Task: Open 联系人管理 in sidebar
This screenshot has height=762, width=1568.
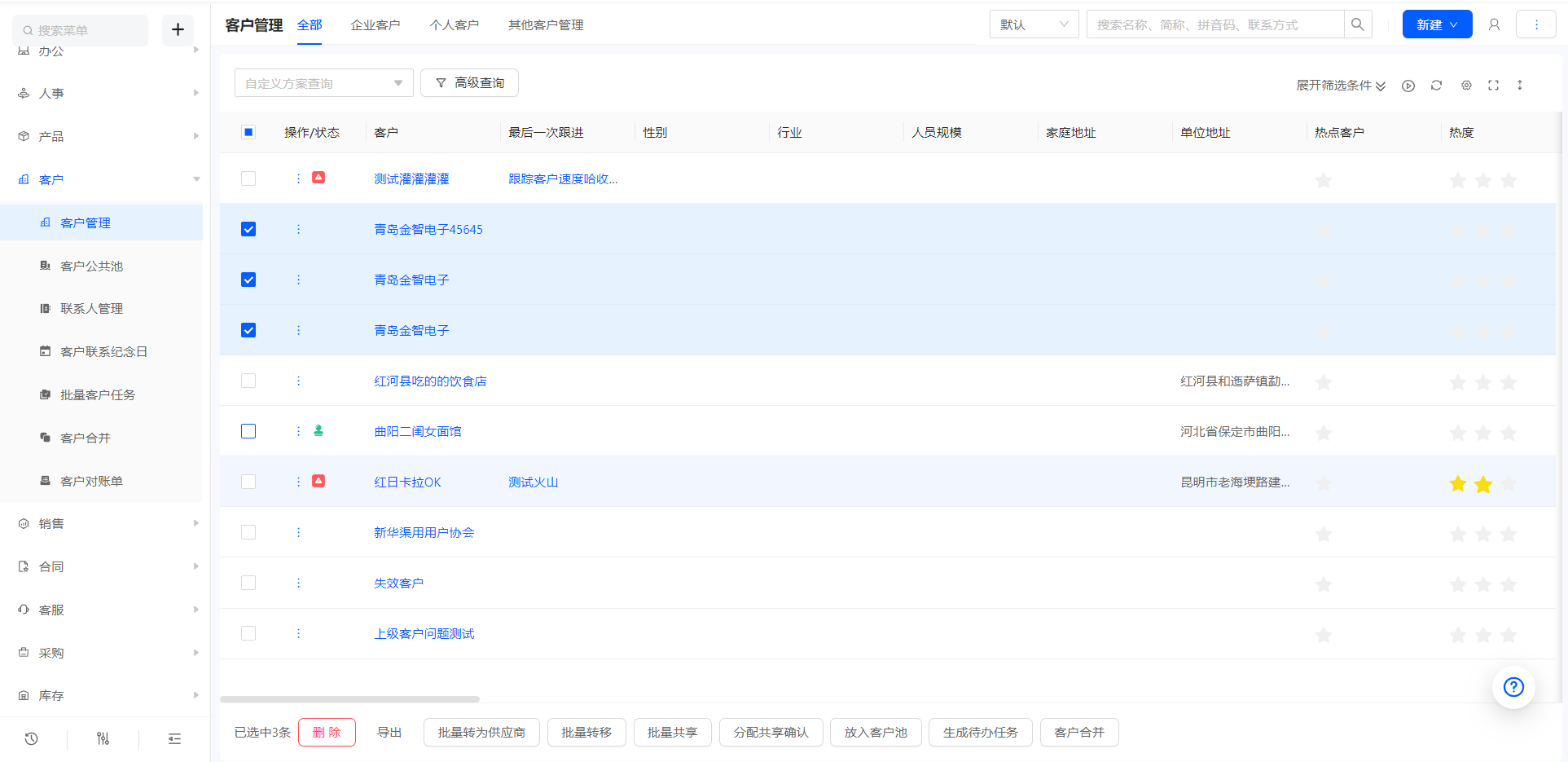Action: pyautogui.click(x=101, y=308)
